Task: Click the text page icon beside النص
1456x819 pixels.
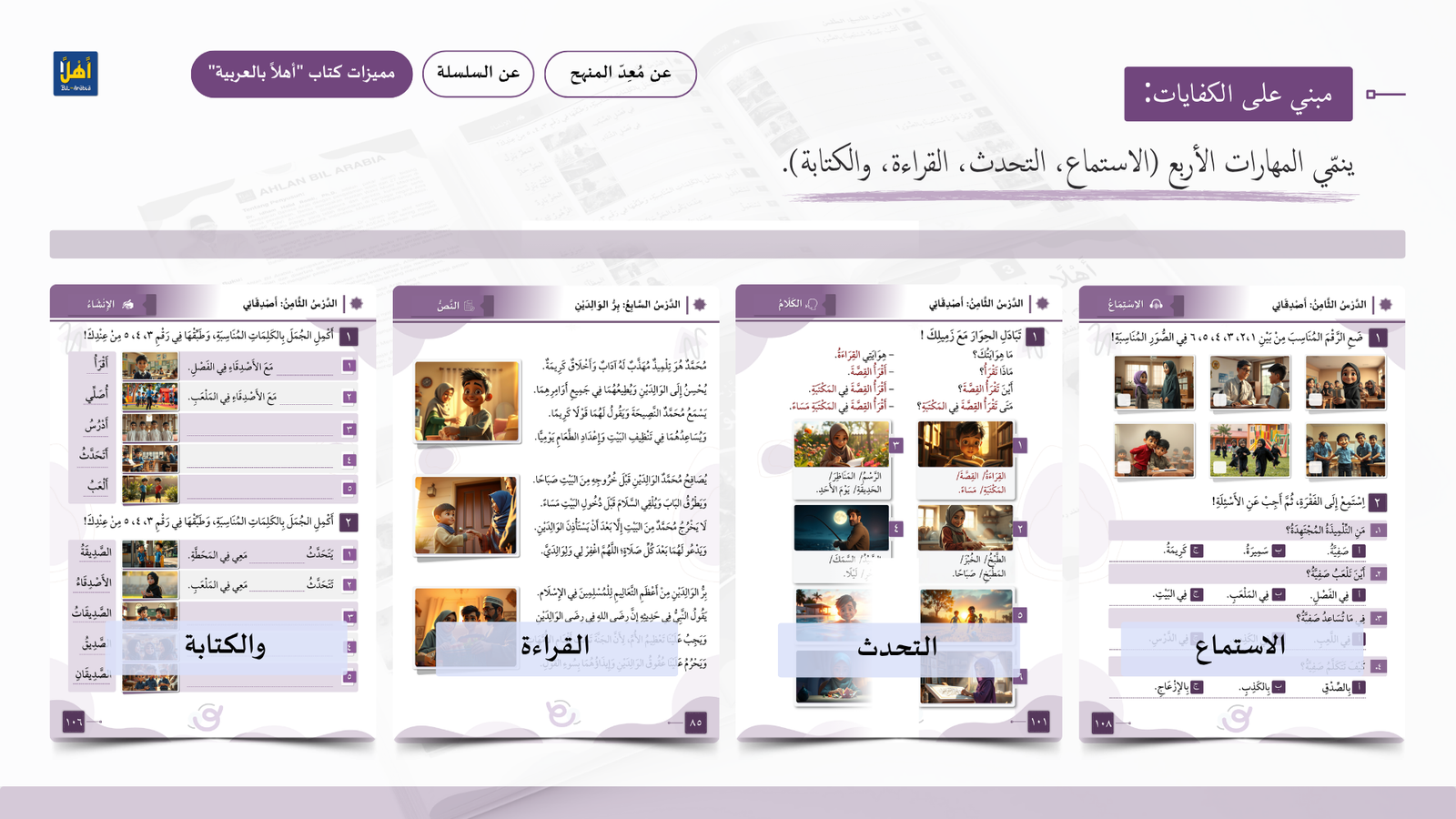Action: (x=470, y=306)
